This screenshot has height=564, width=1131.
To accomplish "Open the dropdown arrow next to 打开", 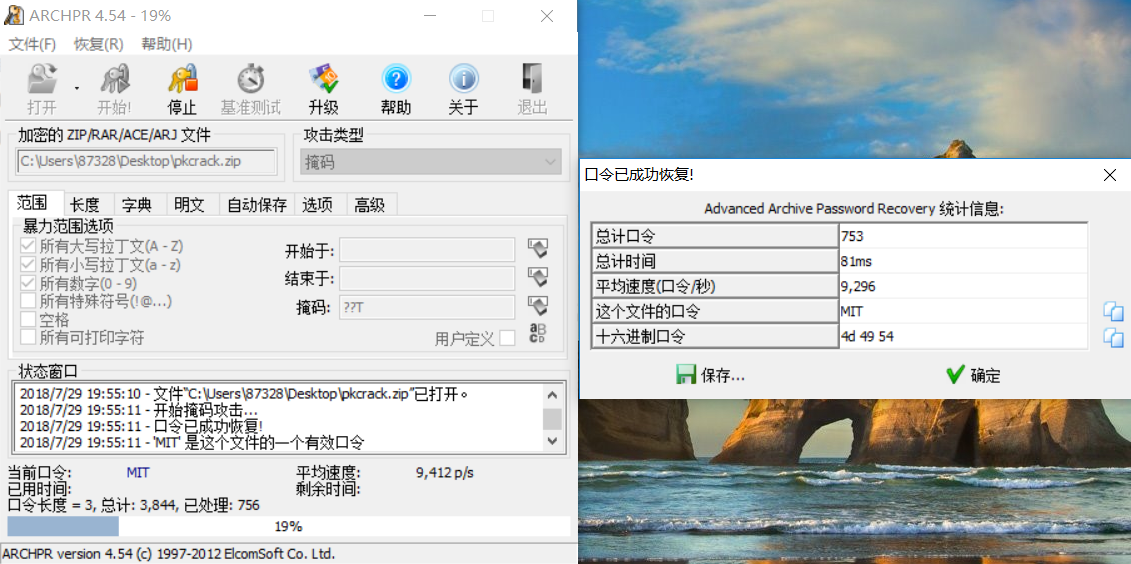I will tap(76, 89).
